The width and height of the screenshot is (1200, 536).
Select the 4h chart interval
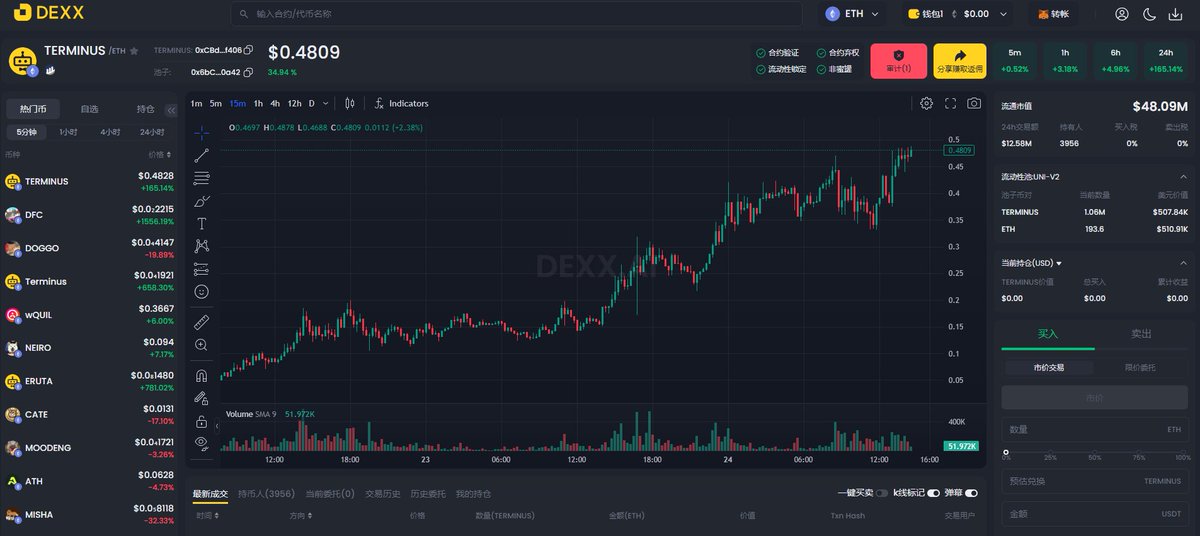275,103
